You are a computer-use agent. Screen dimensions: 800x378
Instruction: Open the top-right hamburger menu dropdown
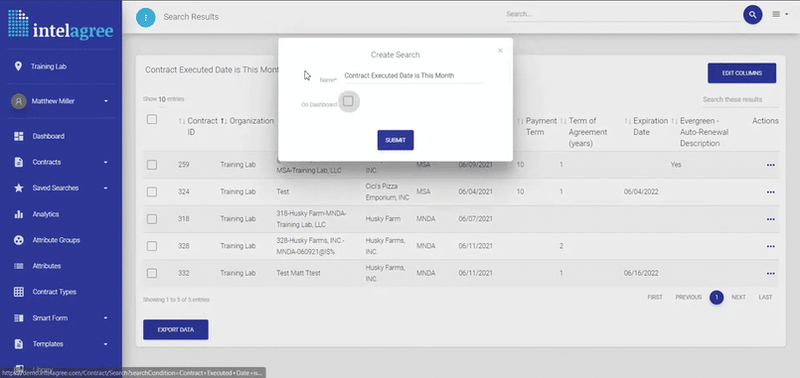pyautogui.click(x=780, y=14)
